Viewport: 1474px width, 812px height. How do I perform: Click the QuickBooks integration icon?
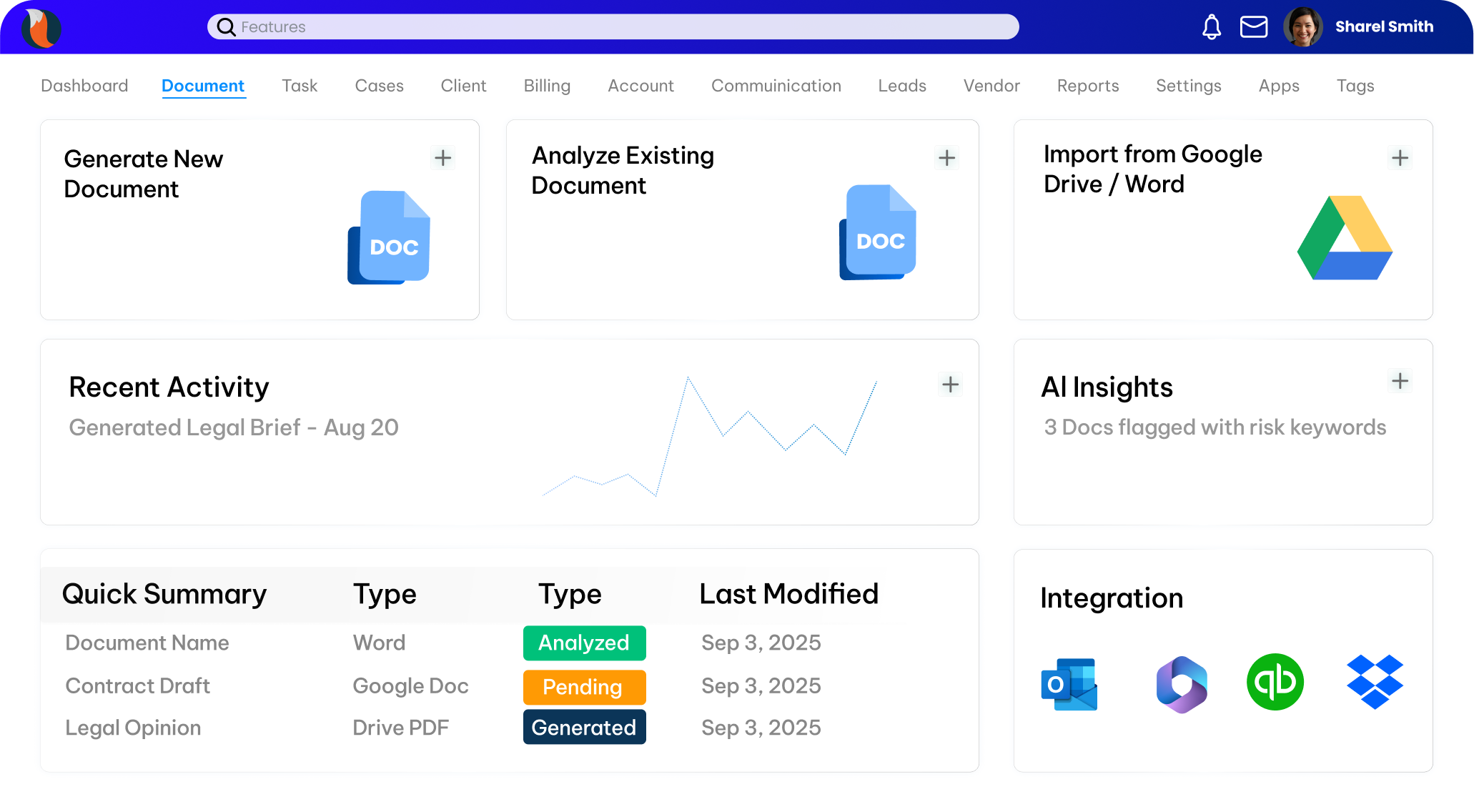1275,682
